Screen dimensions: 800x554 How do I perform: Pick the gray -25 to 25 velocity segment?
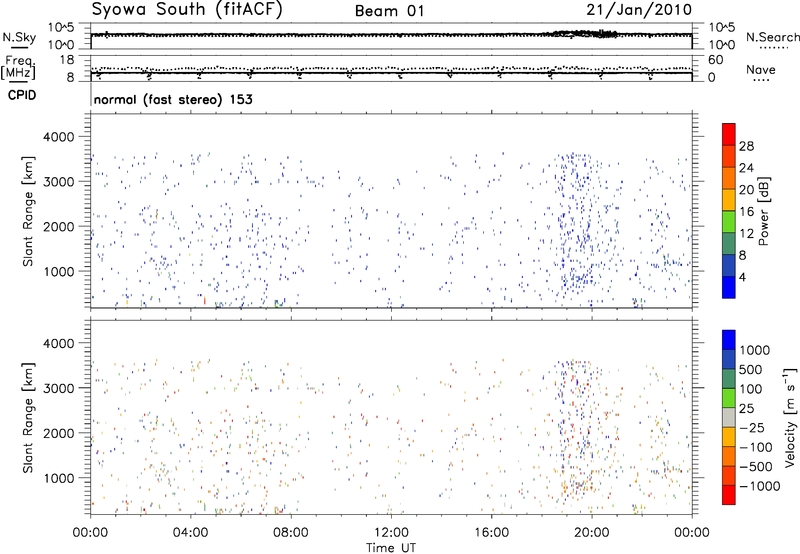click(x=729, y=417)
